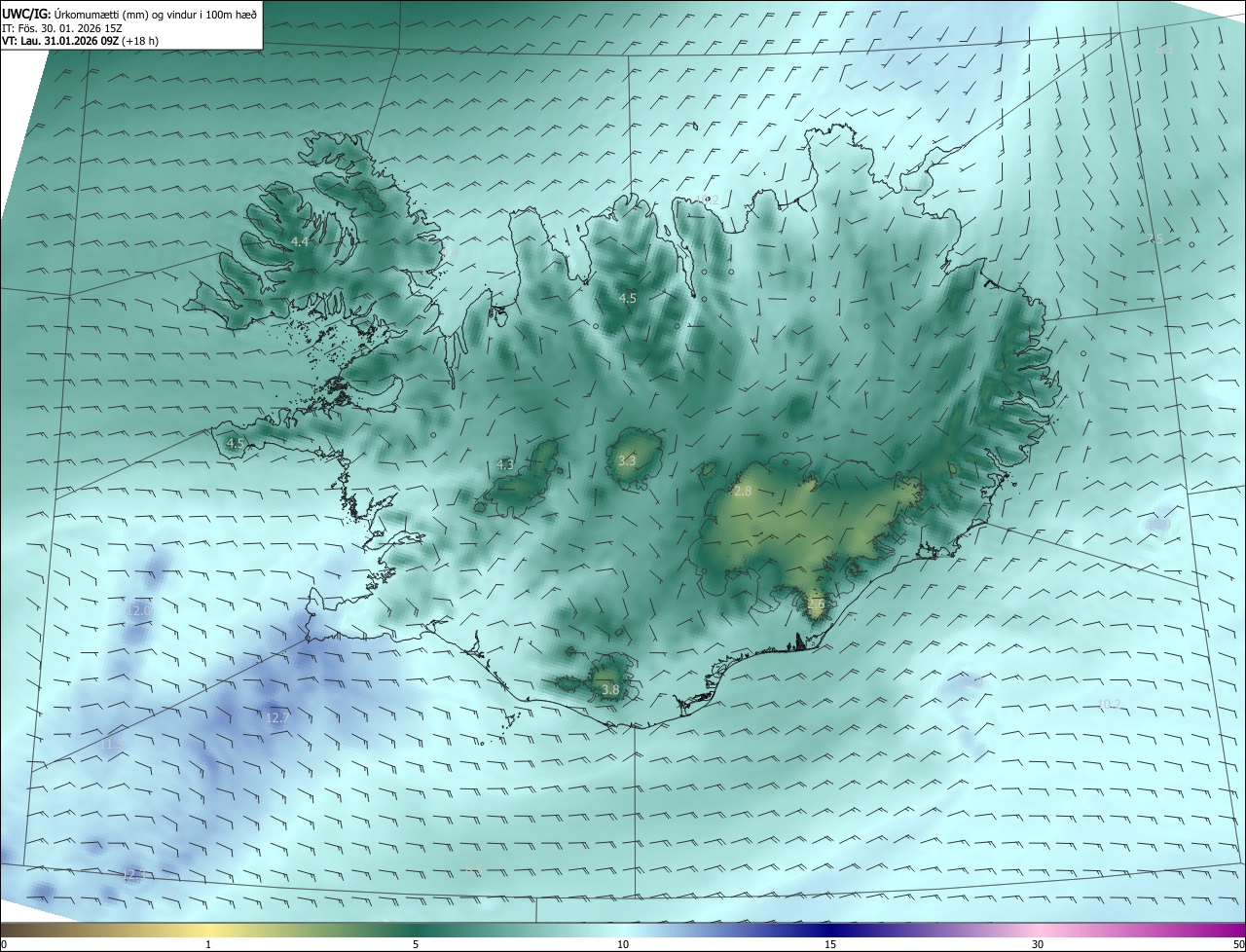The image size is (1246, 952).
Task: Click the 7.5 value in the east
Action: point(1154,239)
